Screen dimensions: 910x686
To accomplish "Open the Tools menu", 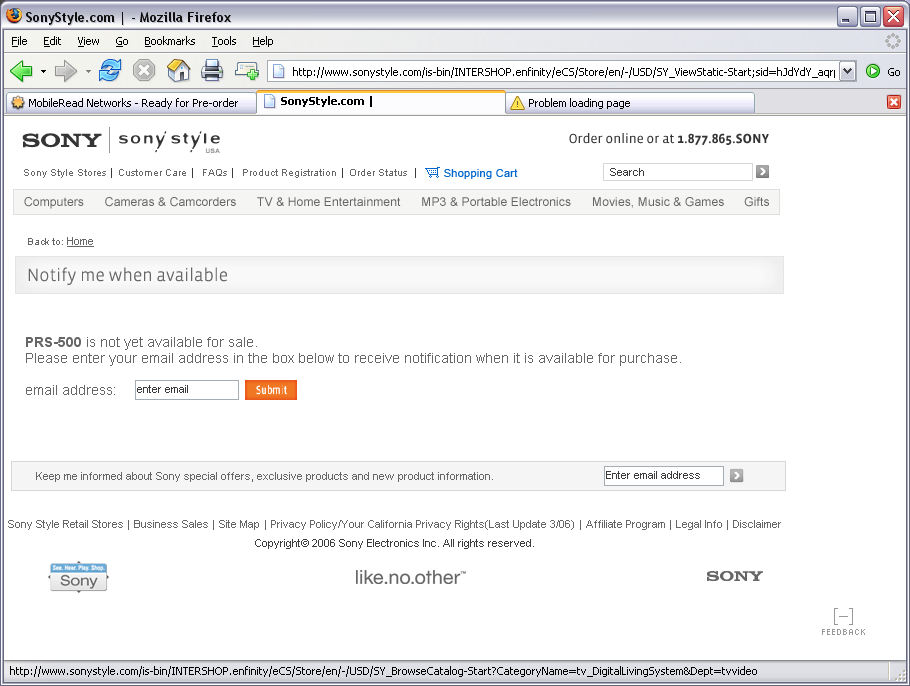I will [x=223, y=41].
